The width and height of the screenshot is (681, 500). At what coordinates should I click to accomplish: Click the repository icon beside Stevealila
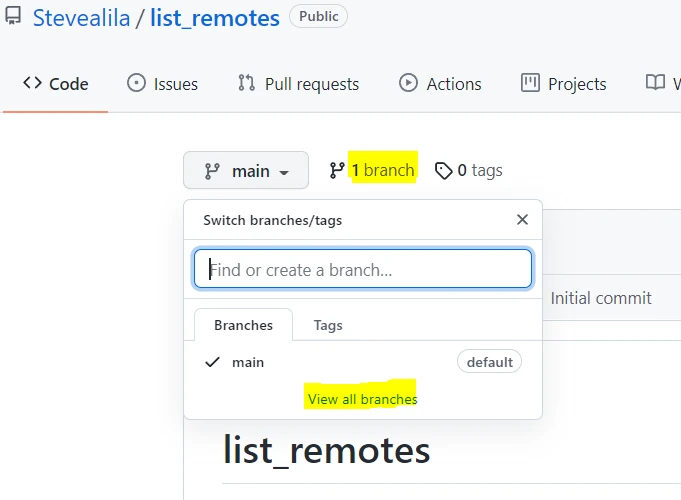click(13, 18)
